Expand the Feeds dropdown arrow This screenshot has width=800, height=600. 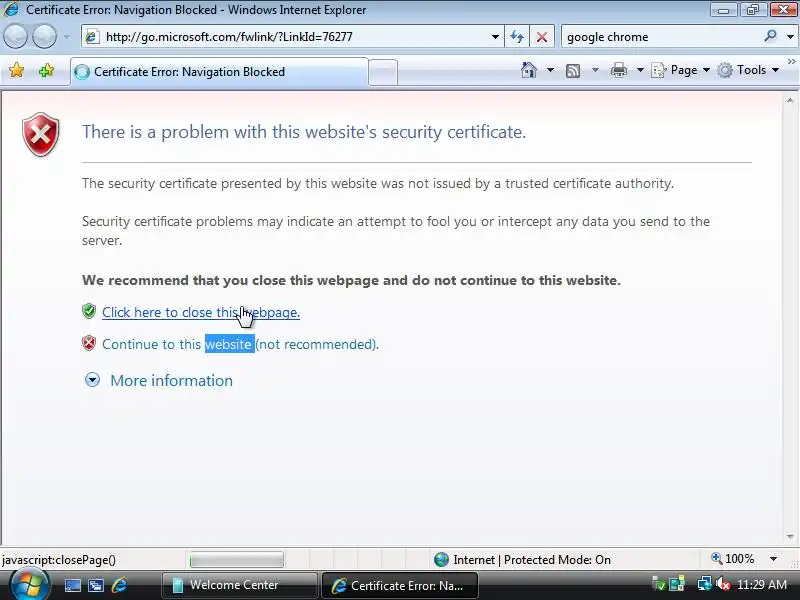tap(595, 70)
